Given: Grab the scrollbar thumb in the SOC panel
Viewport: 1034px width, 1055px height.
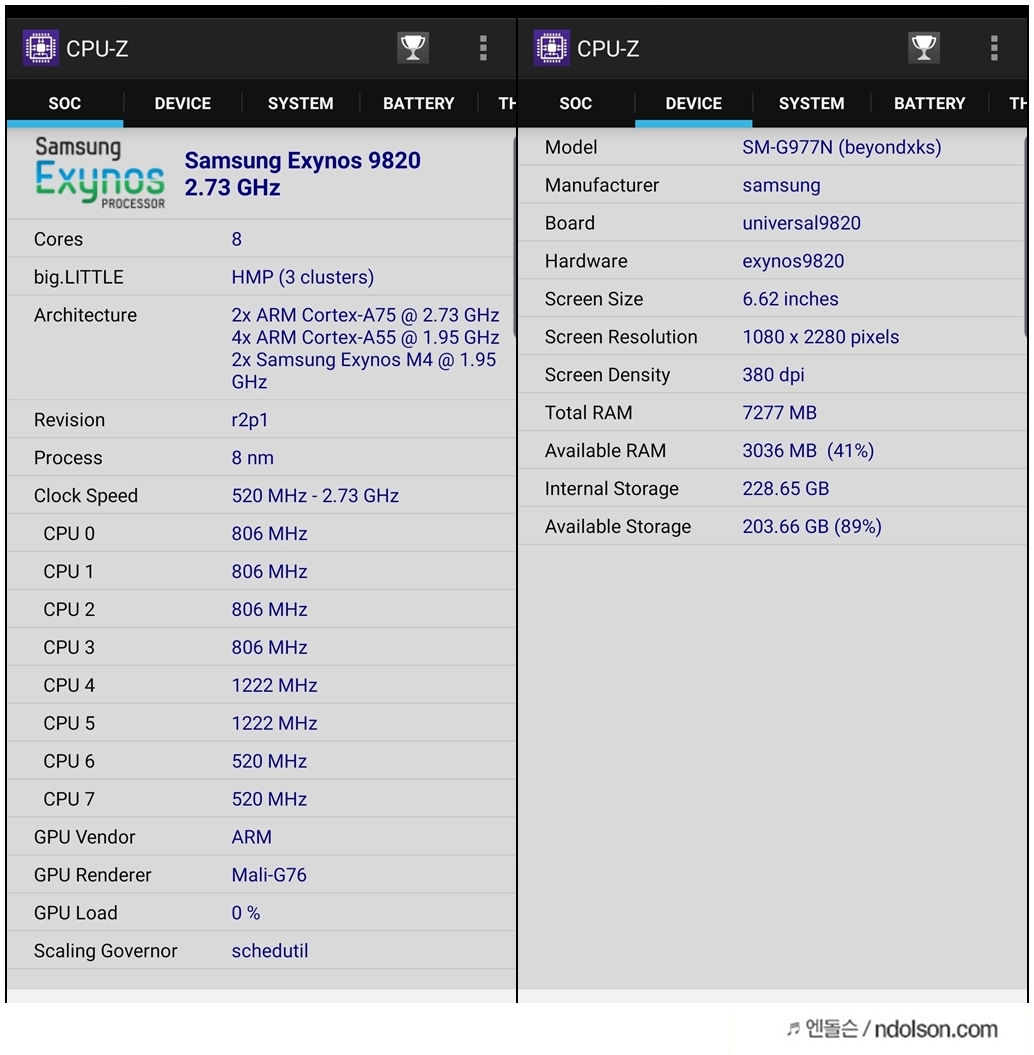Looking at the screenshot, I should click(x=515, y=235).
